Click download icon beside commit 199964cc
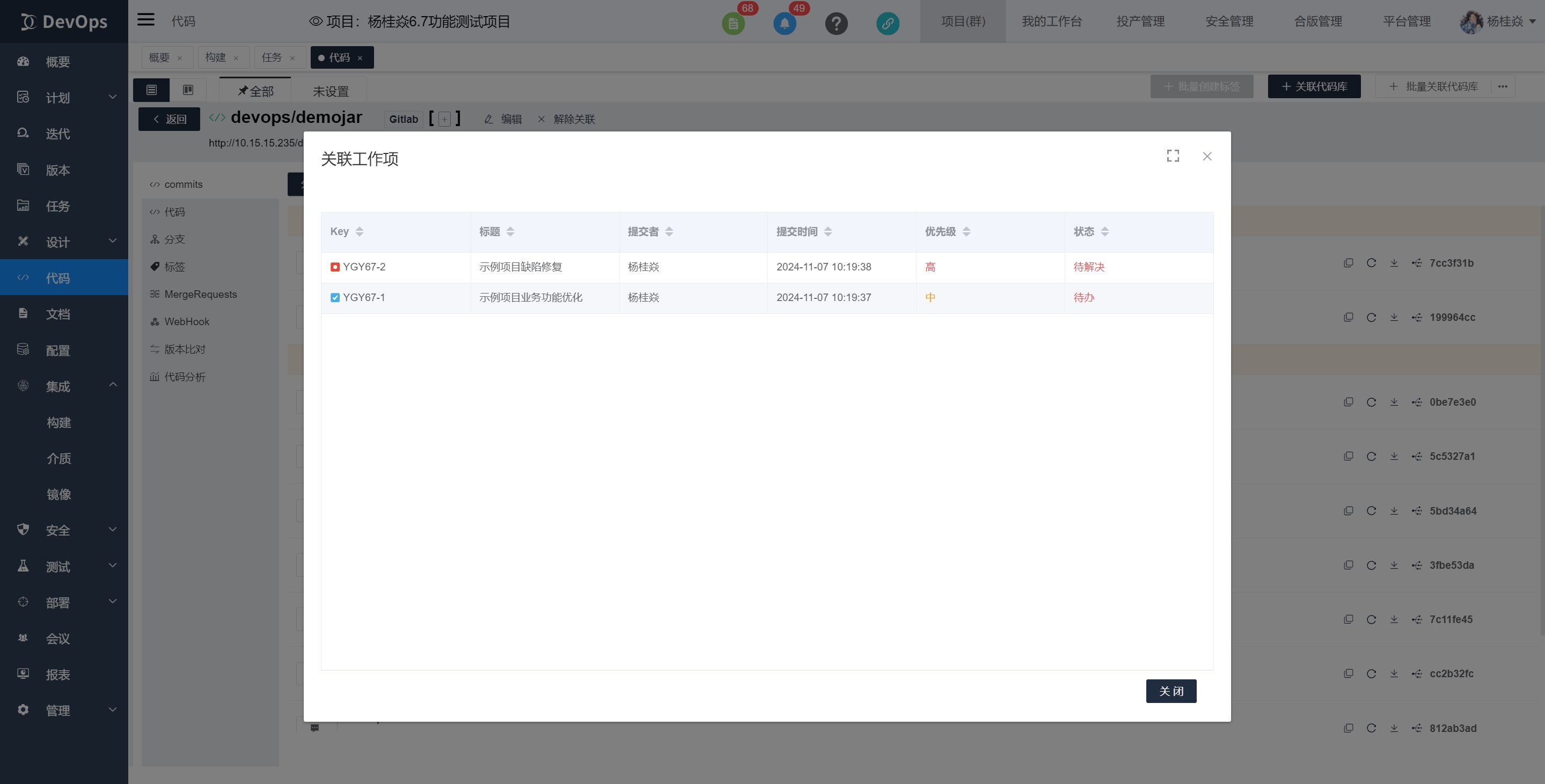The width and height of the screenshot is (1545, 784). (1394, 317)
